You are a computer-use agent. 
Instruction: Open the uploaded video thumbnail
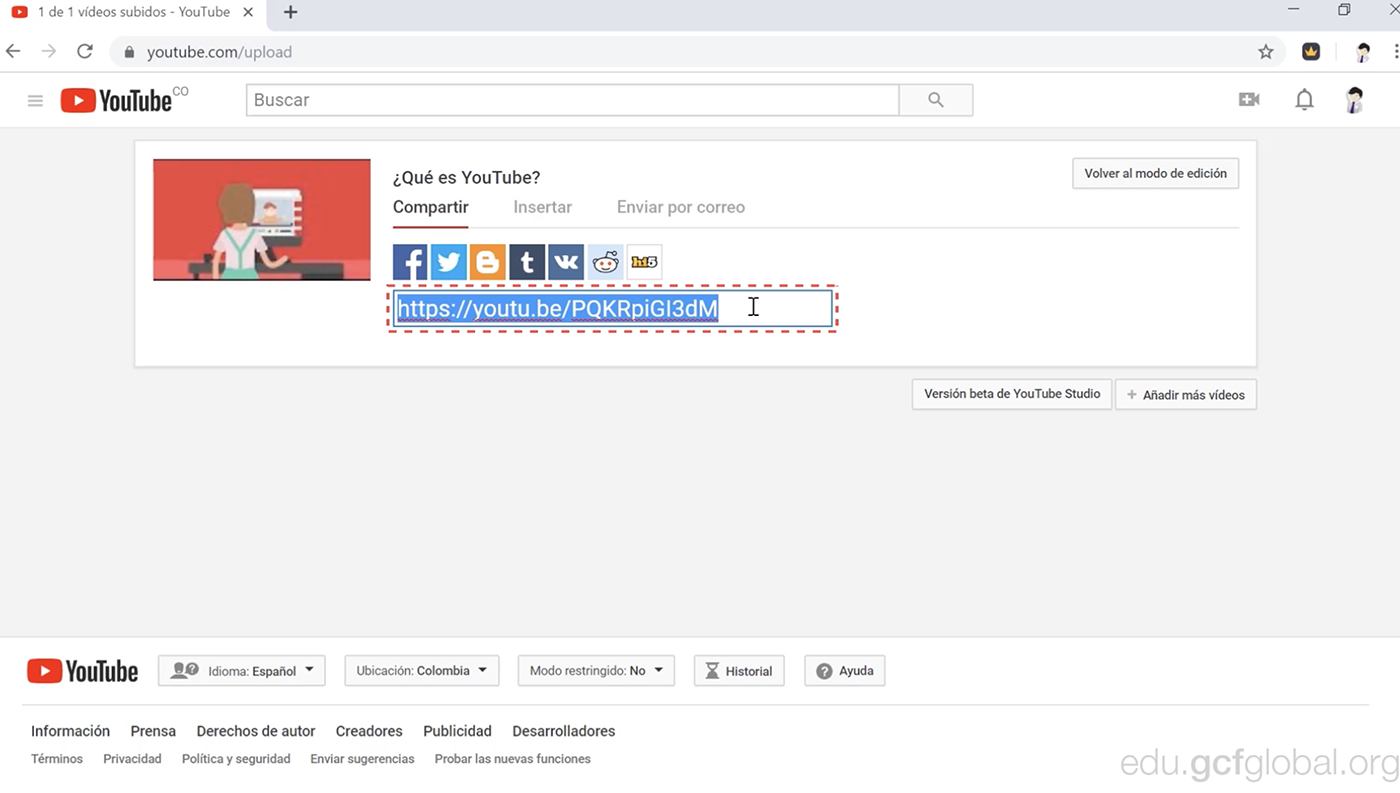262,220
